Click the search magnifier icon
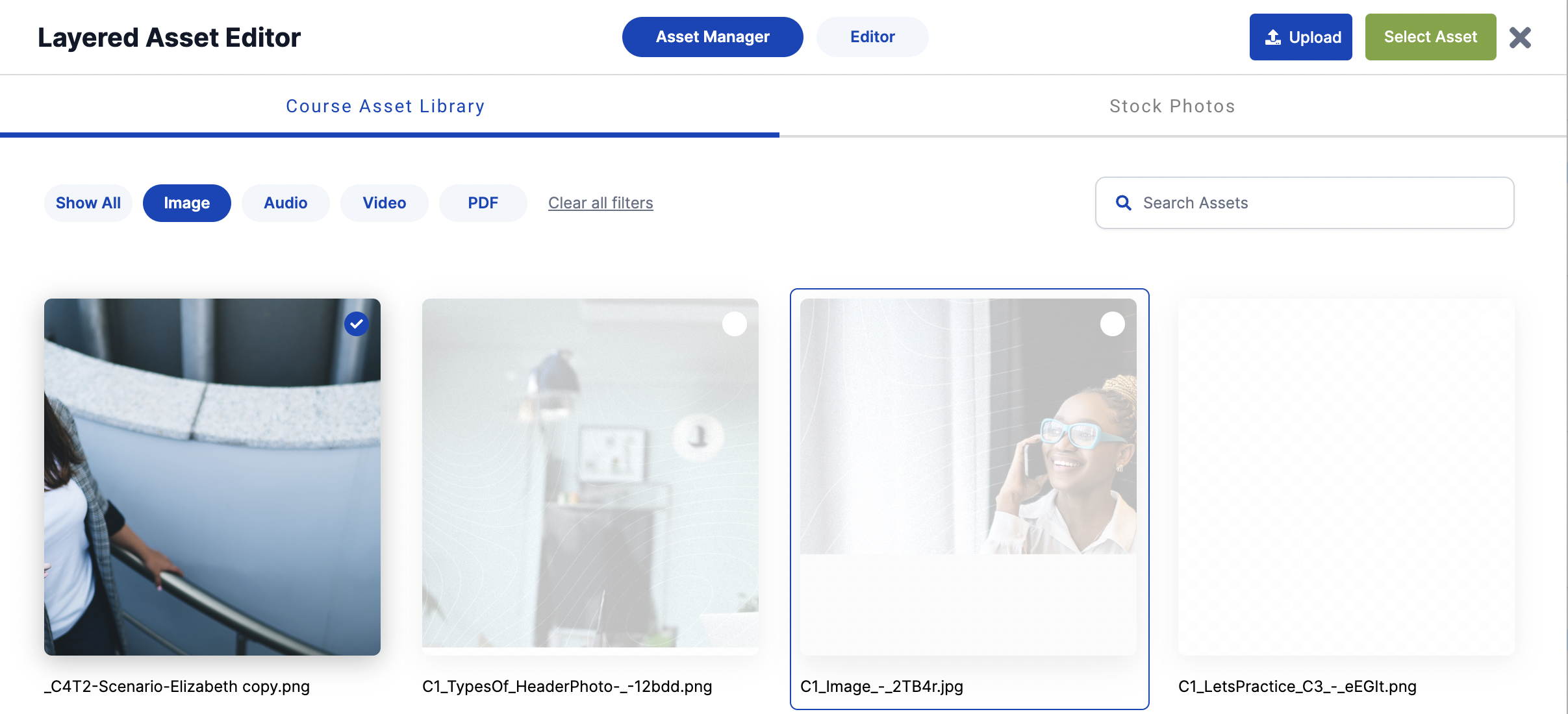Image resolution: width=1568 pixels, height=714 pixels. 1123,203
